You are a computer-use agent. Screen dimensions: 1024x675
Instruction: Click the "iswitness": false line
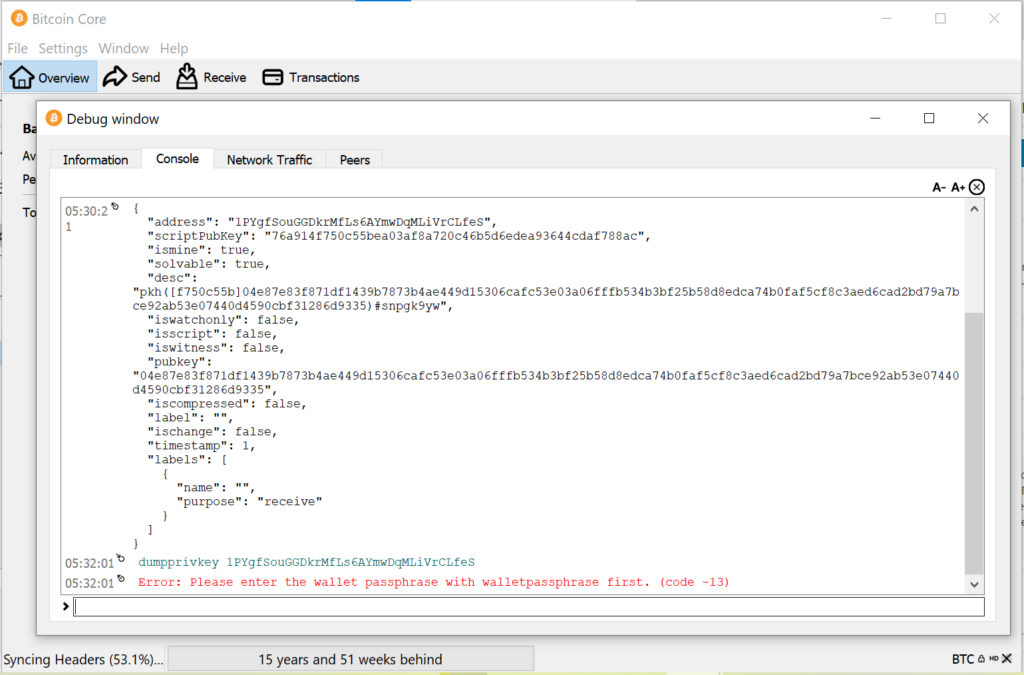coord(216,348)
